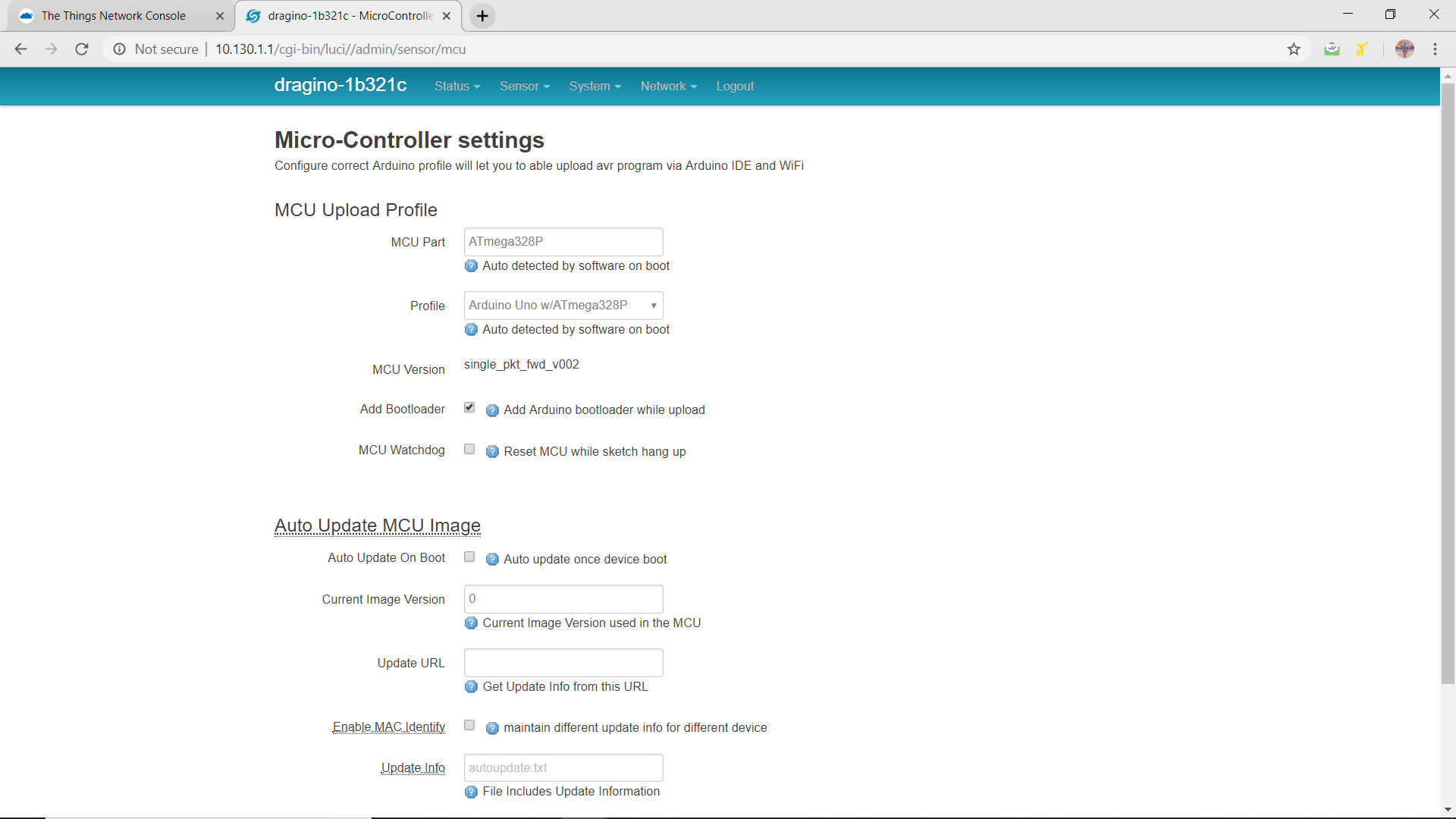Click the Profile dropdown for Arduino Uno
This screenshot has height=819, width=1456.
click(563, 305)
